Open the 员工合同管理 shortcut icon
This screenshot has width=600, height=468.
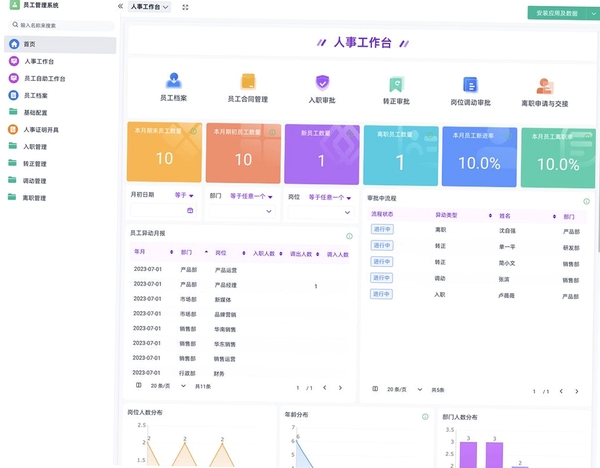248,82
